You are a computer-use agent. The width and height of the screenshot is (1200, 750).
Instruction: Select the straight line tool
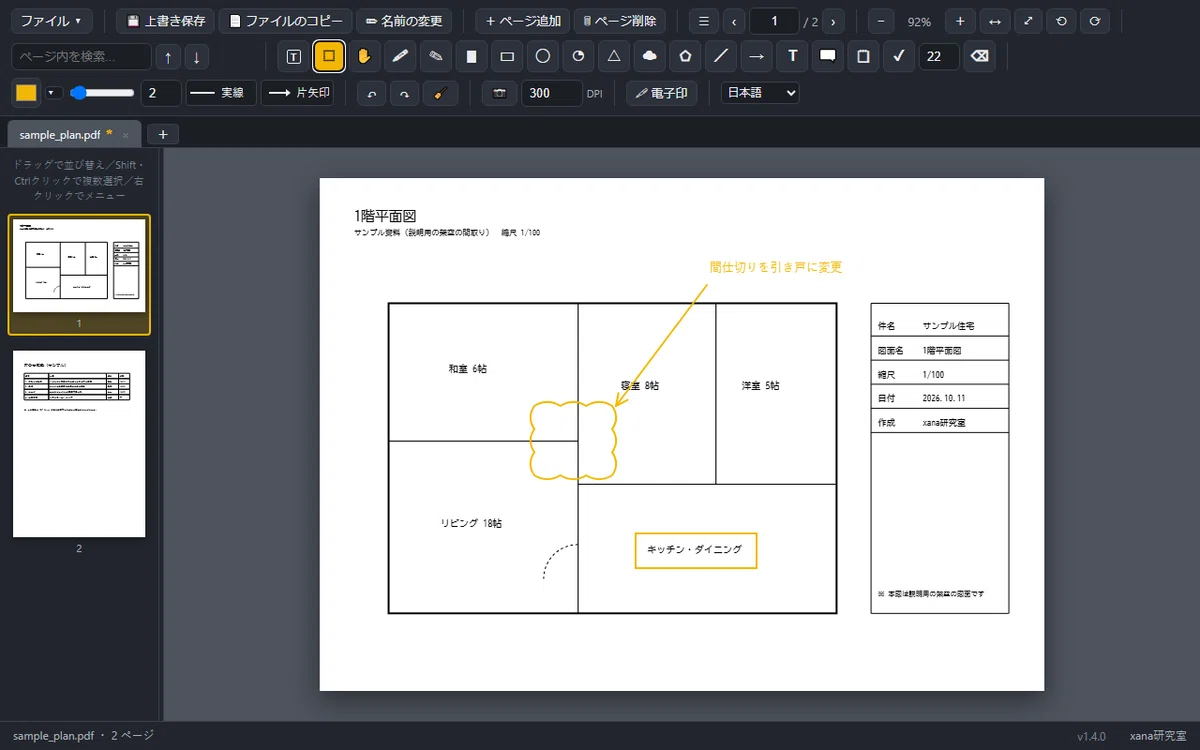pyautogui.click(x=721, y=56)
